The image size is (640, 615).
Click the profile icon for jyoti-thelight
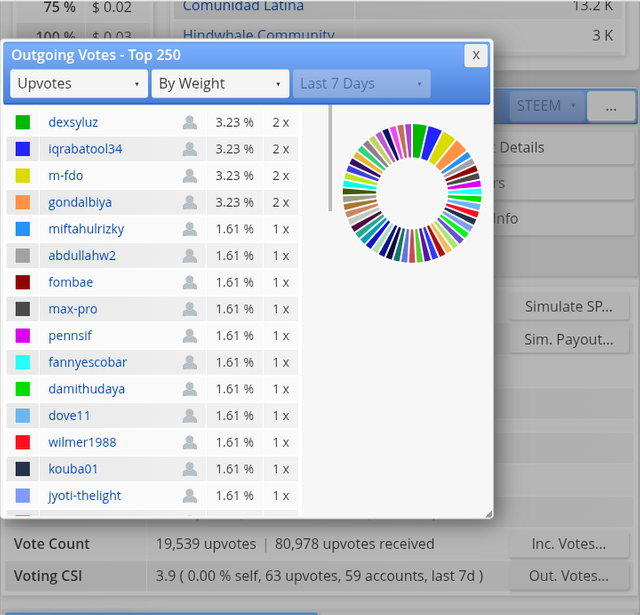(x=190, y=496)
